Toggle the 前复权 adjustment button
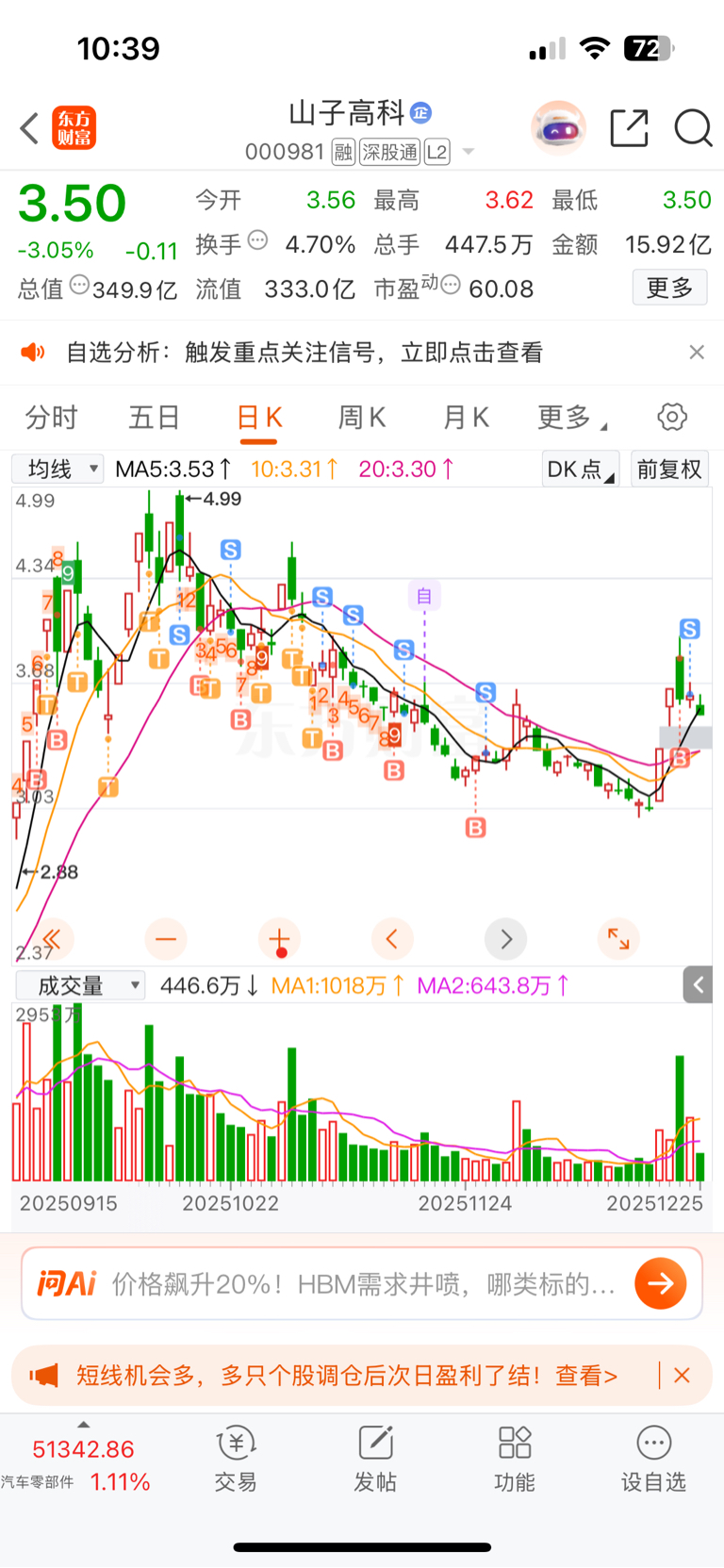The width and height of the screenshot is (724, 1568). tap(668, 470)
